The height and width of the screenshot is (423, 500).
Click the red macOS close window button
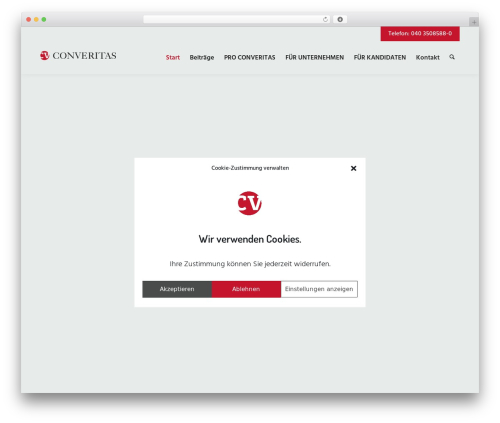point(29,20)
